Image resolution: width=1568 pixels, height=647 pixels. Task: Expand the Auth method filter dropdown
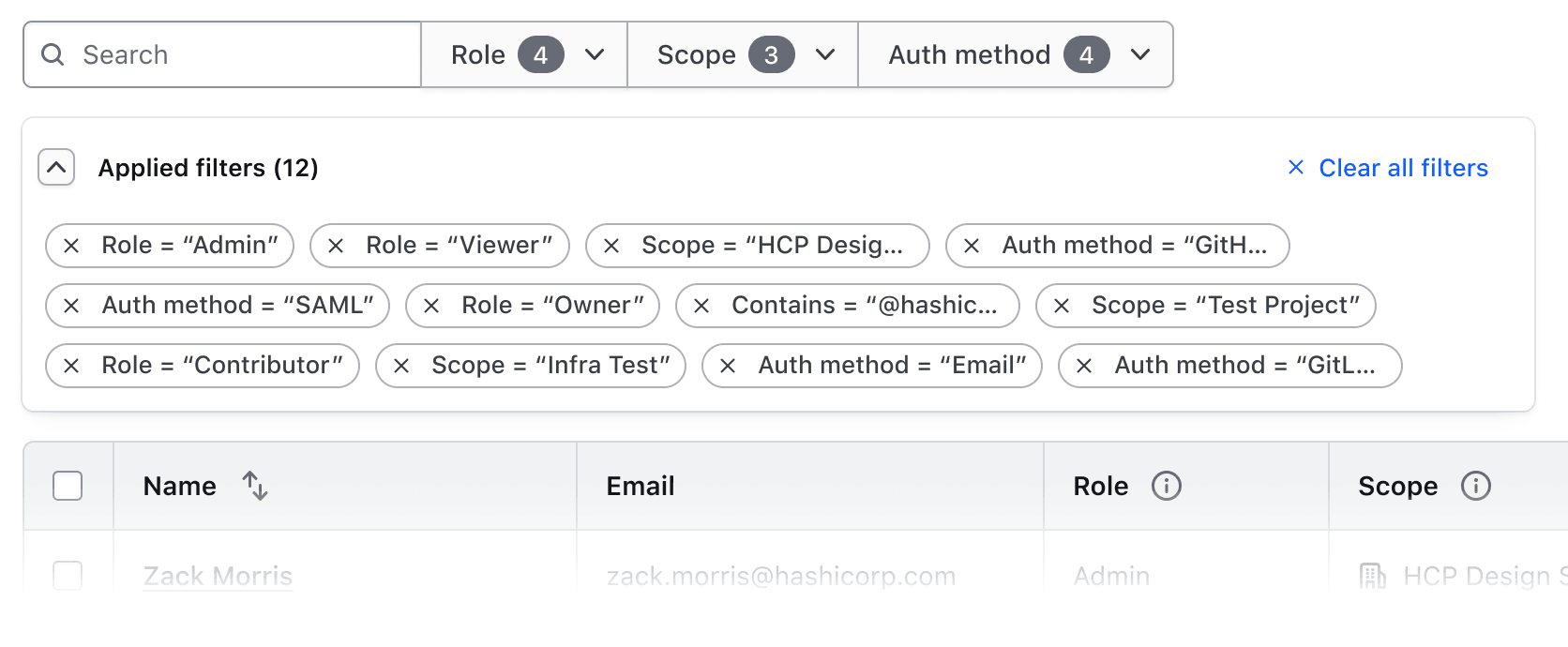[x=1016, y=55]
